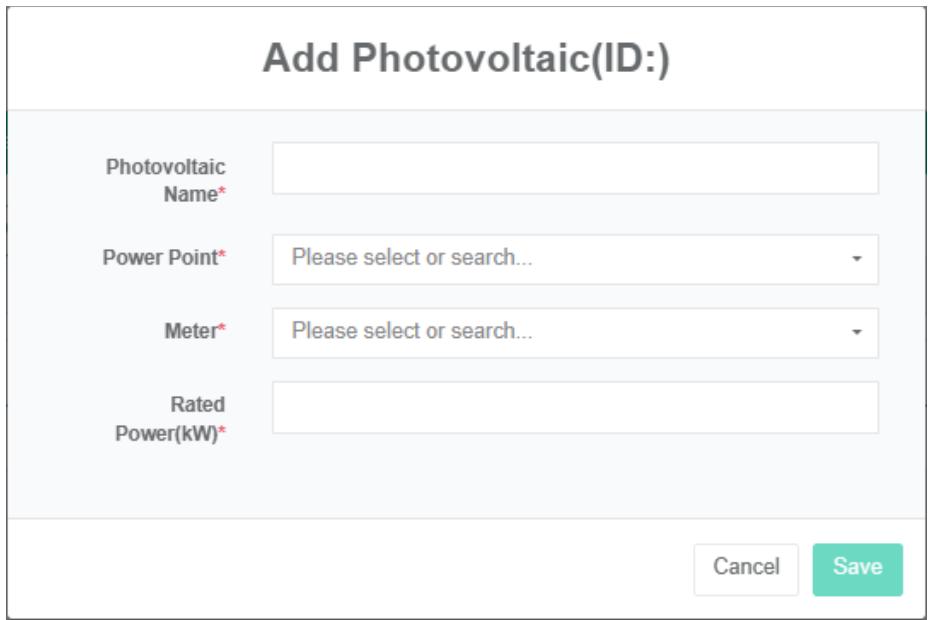The width and height of the screenshot is (928, 620).
Task: Click the Meter dropdown caret arrow
Action: 857,333
